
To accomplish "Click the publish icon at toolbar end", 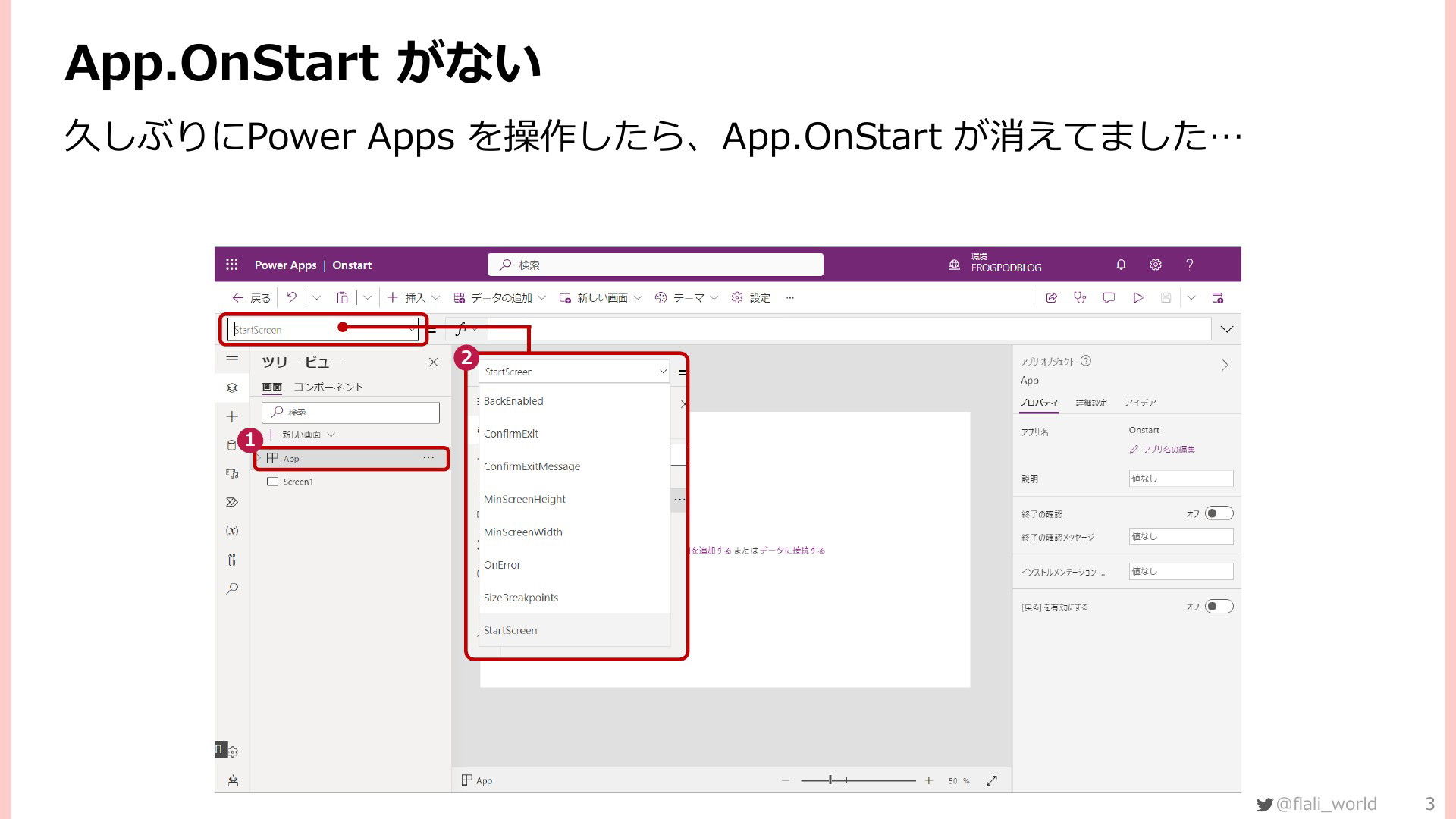I will (1218, 298).
